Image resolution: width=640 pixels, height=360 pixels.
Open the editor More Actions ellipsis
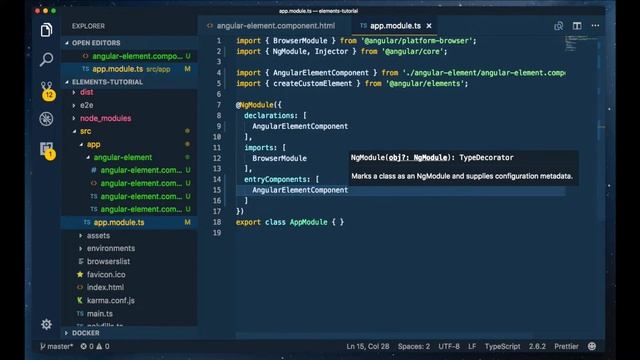(x=595, y=26)
